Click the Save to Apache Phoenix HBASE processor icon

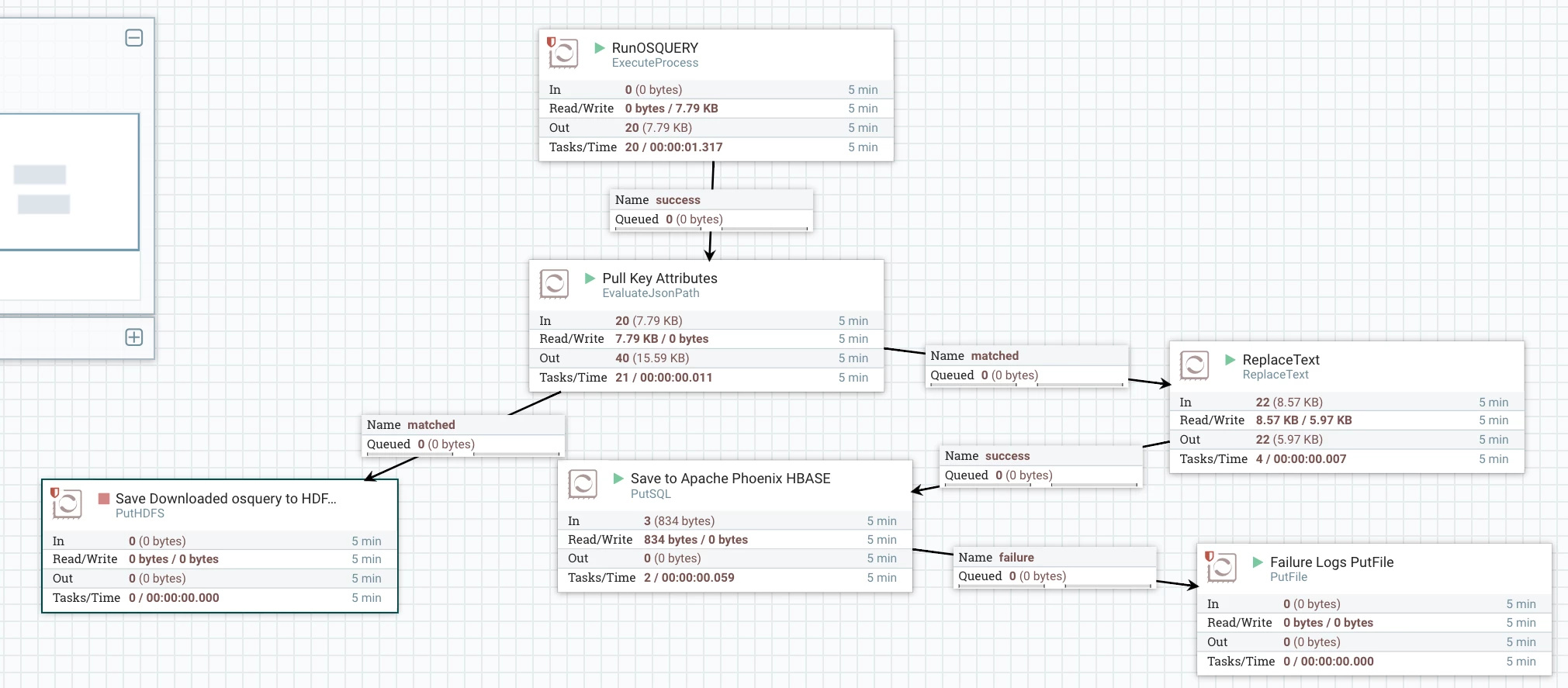583,484
